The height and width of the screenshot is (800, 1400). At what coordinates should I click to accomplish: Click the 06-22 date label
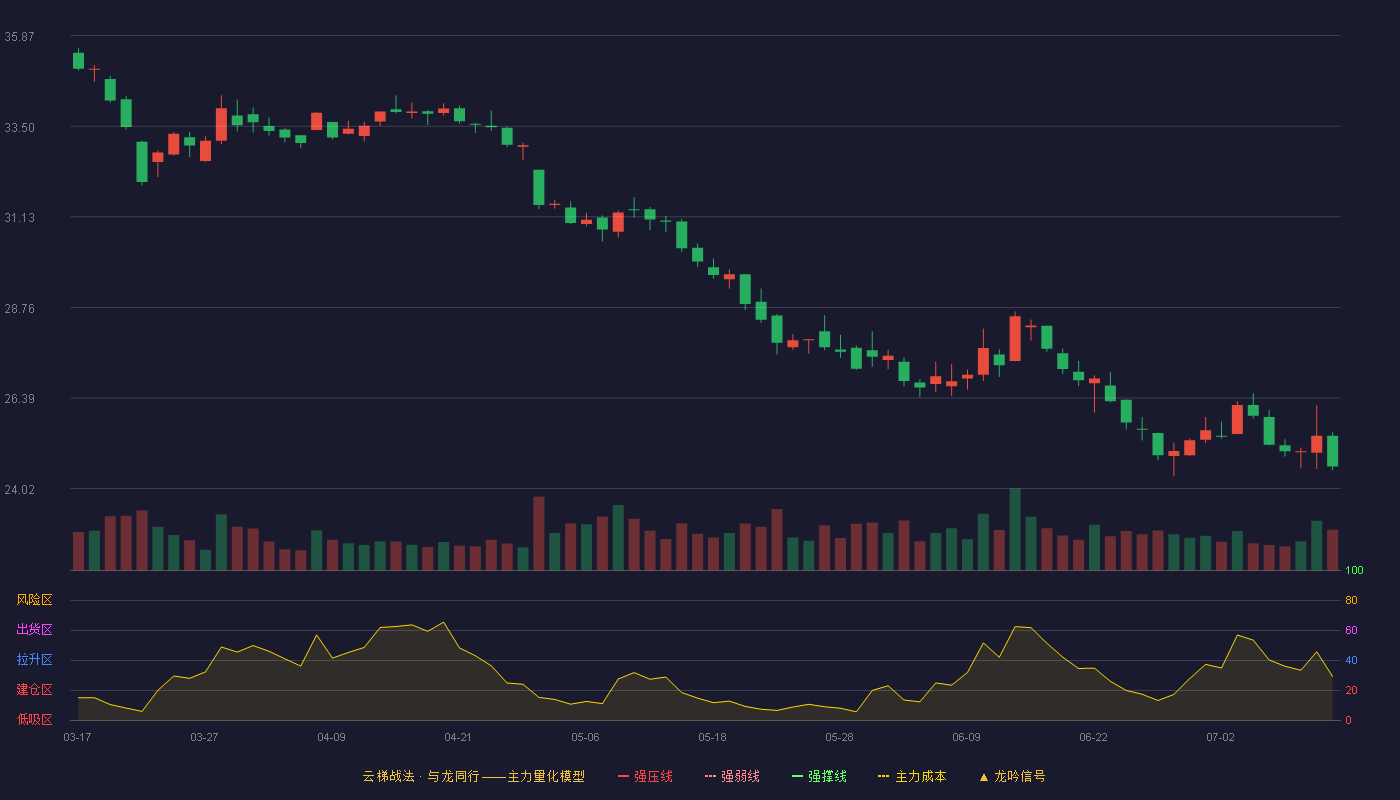click(1093, 737)
